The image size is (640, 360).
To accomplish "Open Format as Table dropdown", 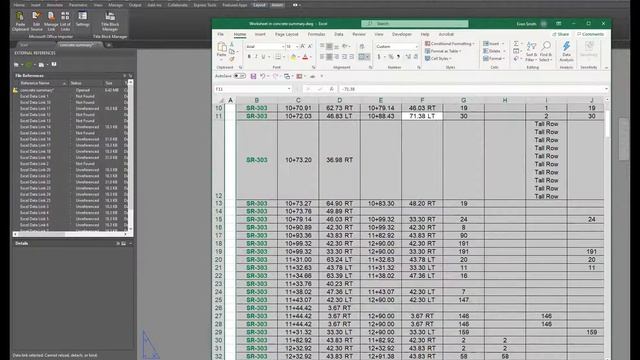I will [x=443, y=51].
